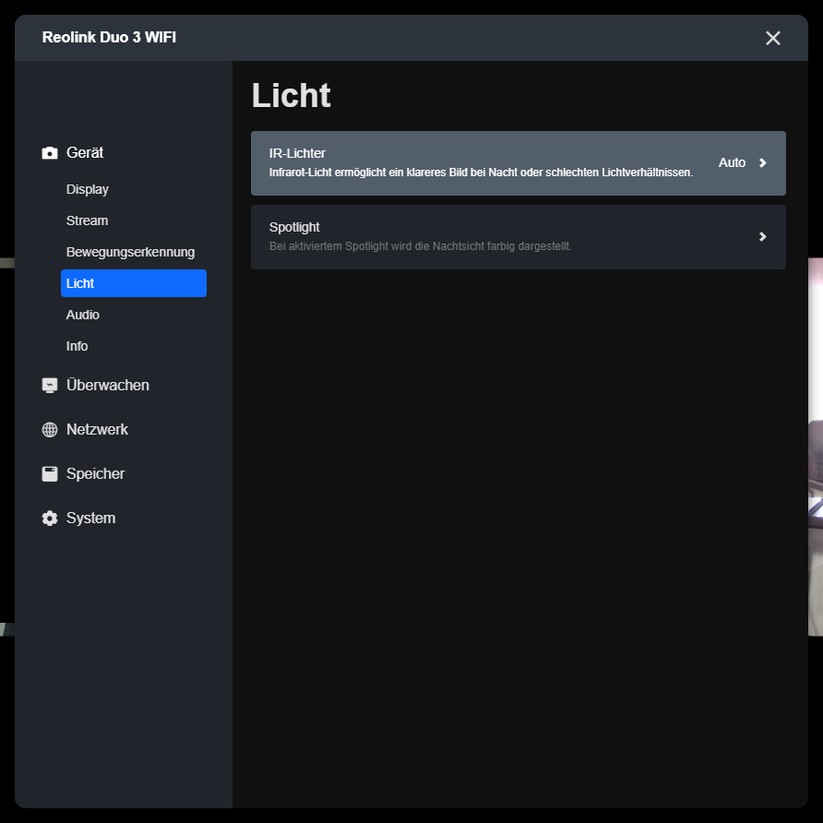The height and width of the screenshot is (823, 823).
Task: Close the Reolink Duo 3 WIFI dialog
Action: coord(772,38)
